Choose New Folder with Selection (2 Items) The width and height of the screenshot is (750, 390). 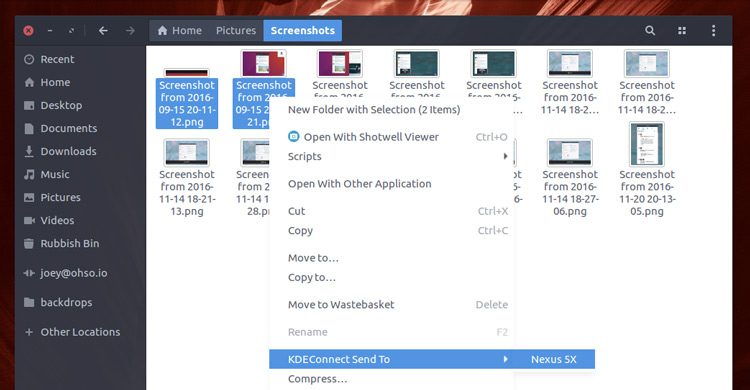coord(374,110)
